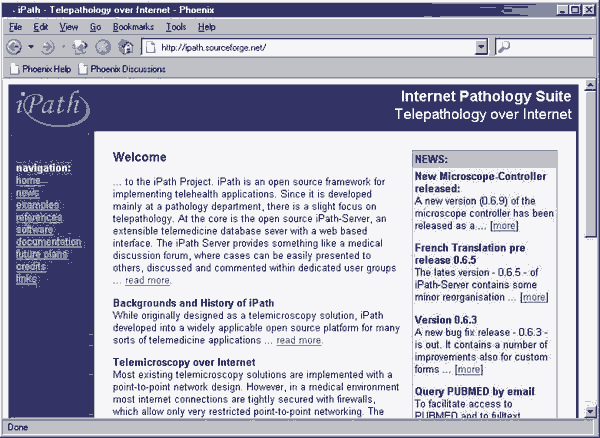Click the Telemicroscopy over Internet heading
The height and width of the screenshot is (438, 600).
[x=184, y=362]
